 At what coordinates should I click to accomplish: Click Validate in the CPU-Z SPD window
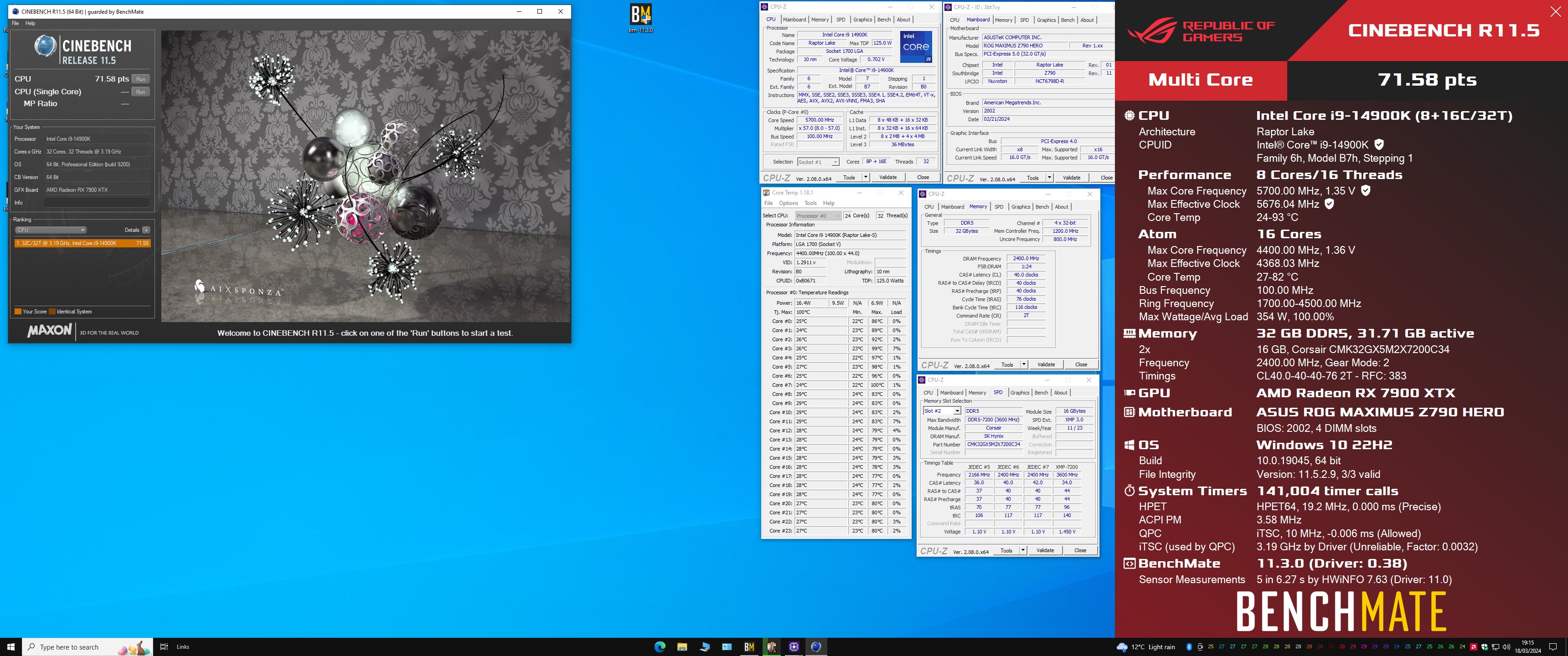tap(1045, 550)
